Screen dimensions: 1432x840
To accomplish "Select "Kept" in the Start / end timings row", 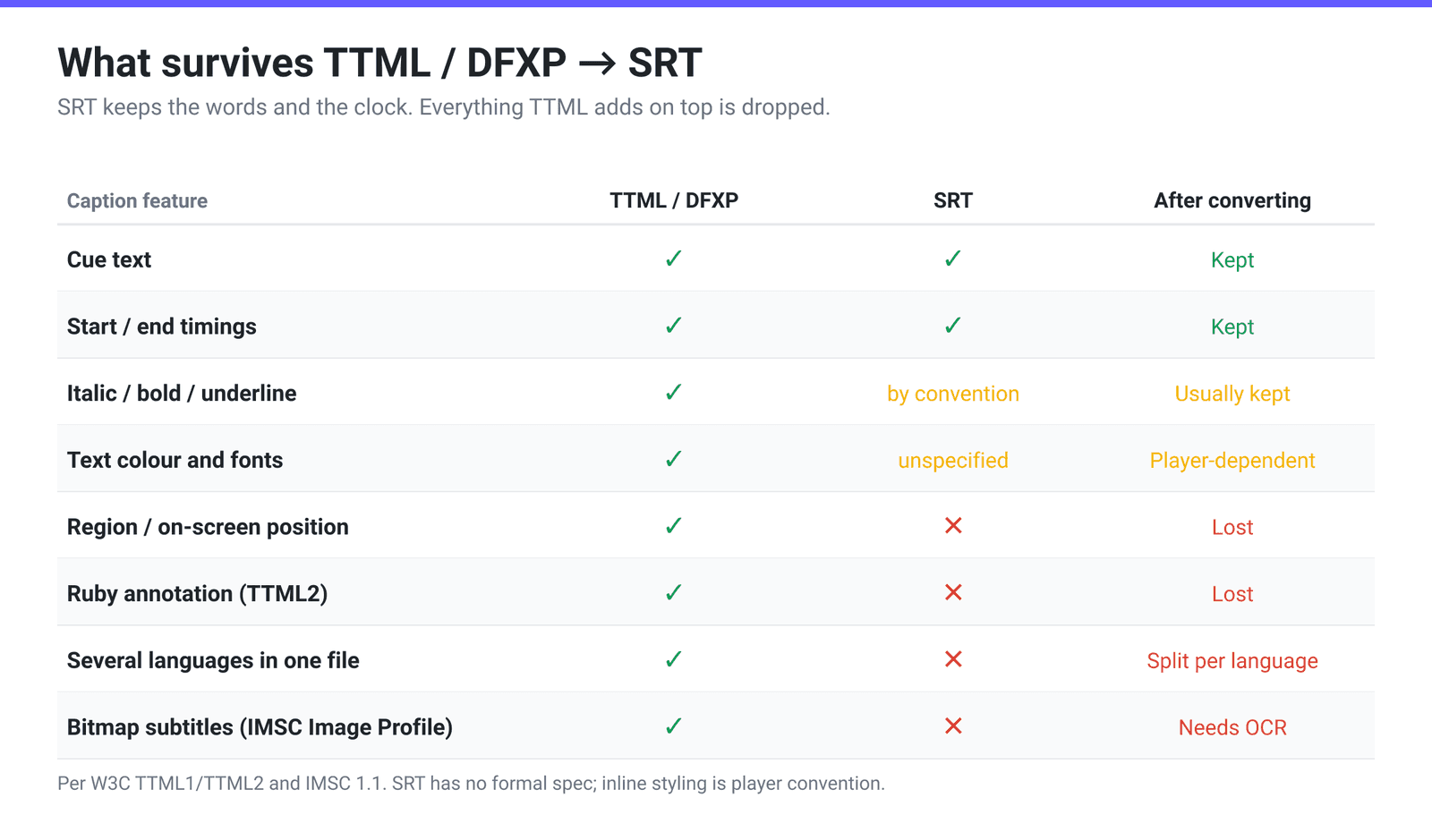I will pyautogui.click(x=1232, y=327).
